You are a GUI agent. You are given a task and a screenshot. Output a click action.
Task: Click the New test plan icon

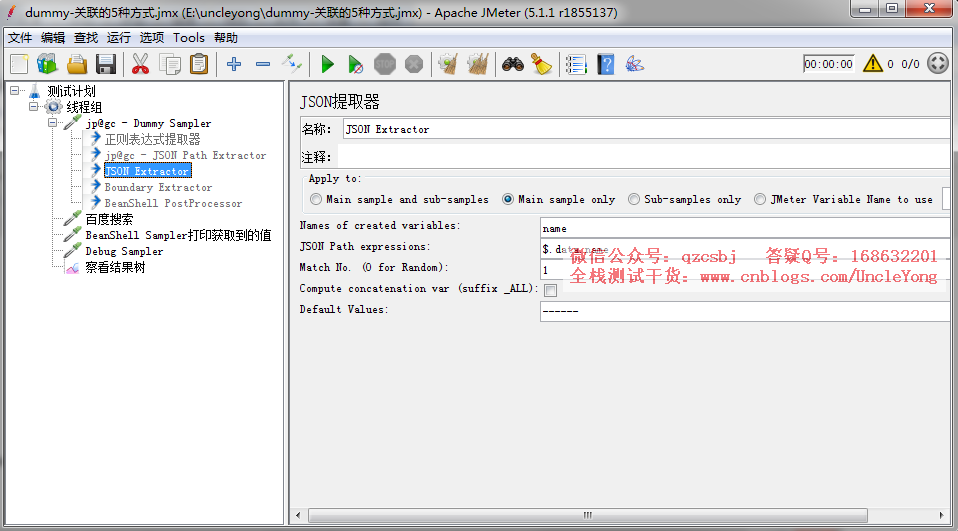[x=19, y=64]
